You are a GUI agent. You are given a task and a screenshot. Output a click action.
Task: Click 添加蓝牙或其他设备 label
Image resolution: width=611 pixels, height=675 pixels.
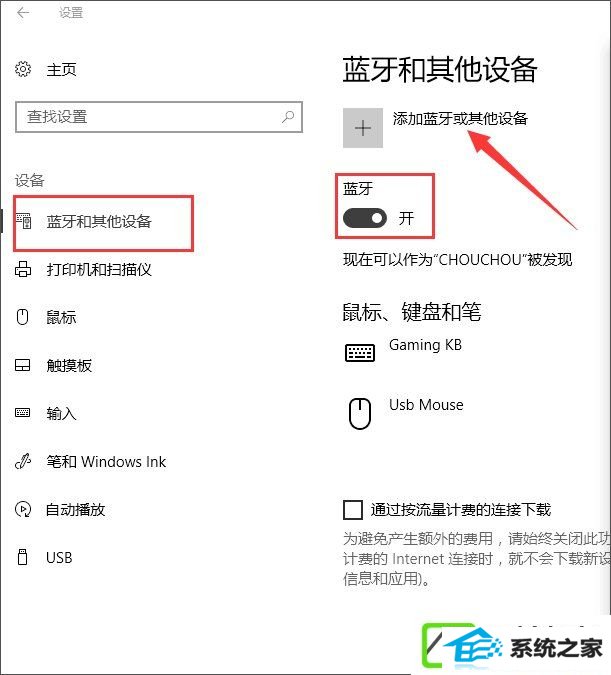pos(460,118)
